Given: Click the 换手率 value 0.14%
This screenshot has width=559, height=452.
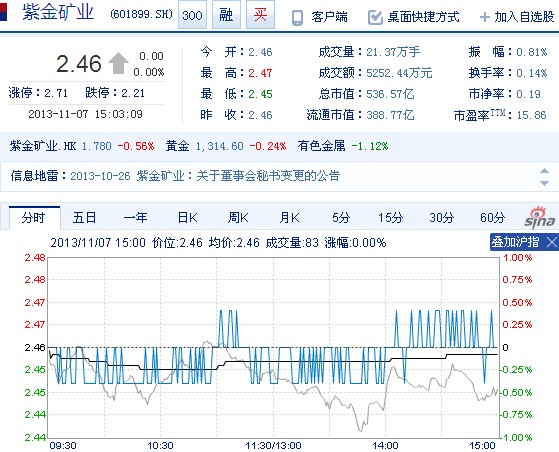Looking at the screenshot, I should 532,73.
